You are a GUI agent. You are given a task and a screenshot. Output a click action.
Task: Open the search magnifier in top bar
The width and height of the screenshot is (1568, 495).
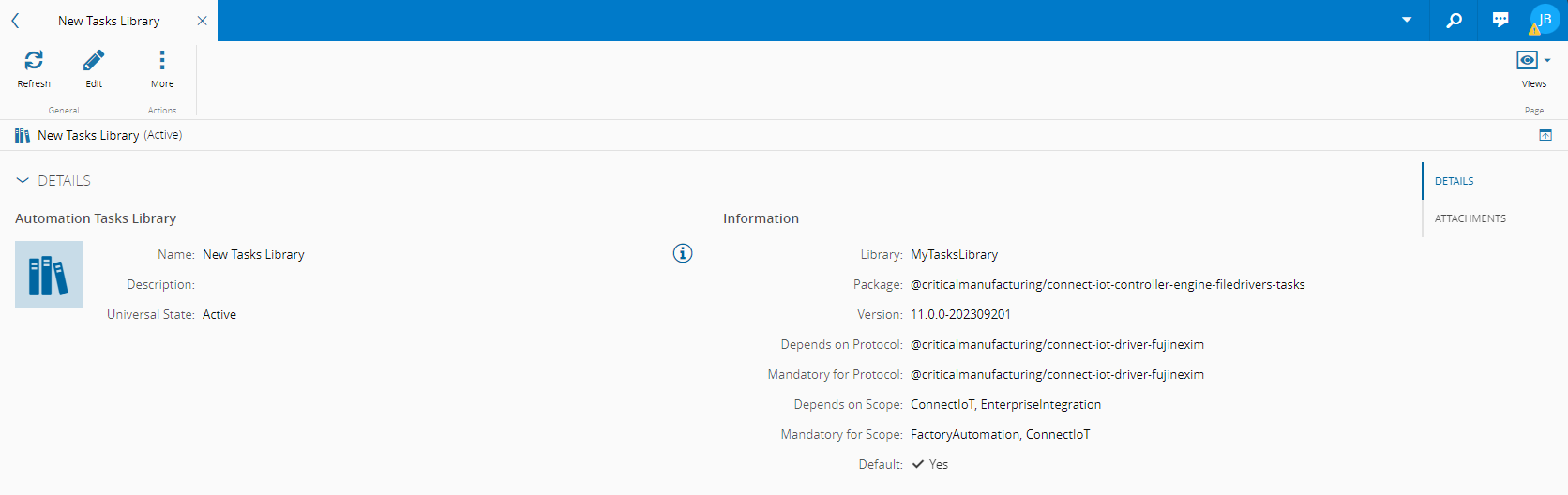tap(1454, 20)
